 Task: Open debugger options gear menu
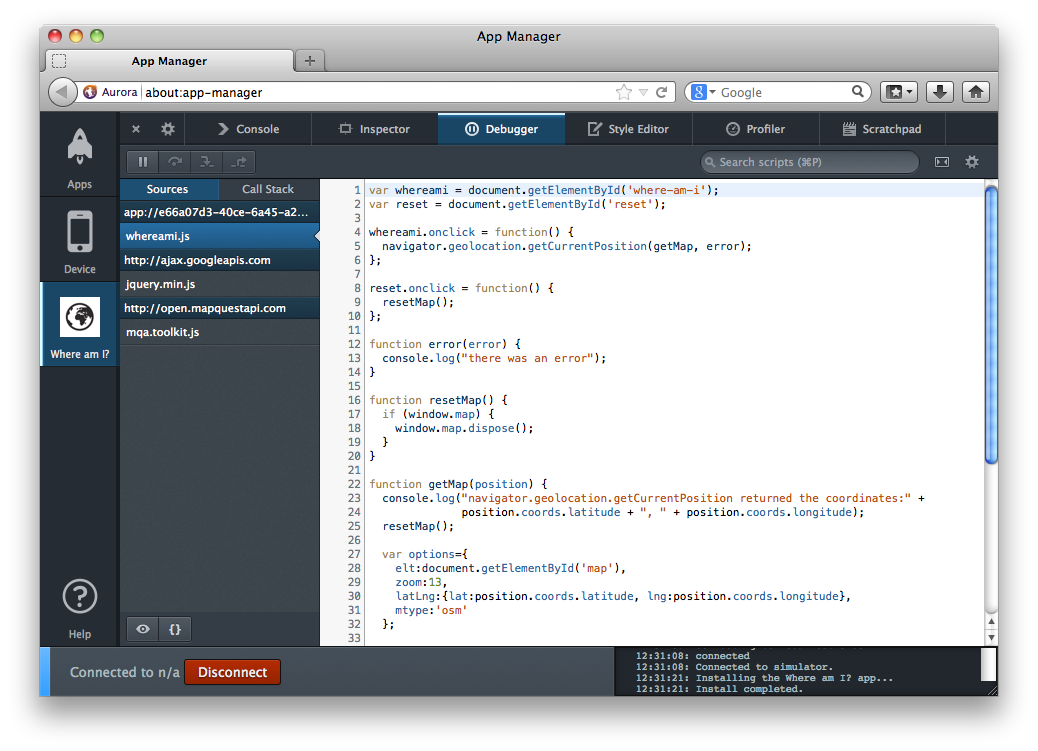[972, 162]
